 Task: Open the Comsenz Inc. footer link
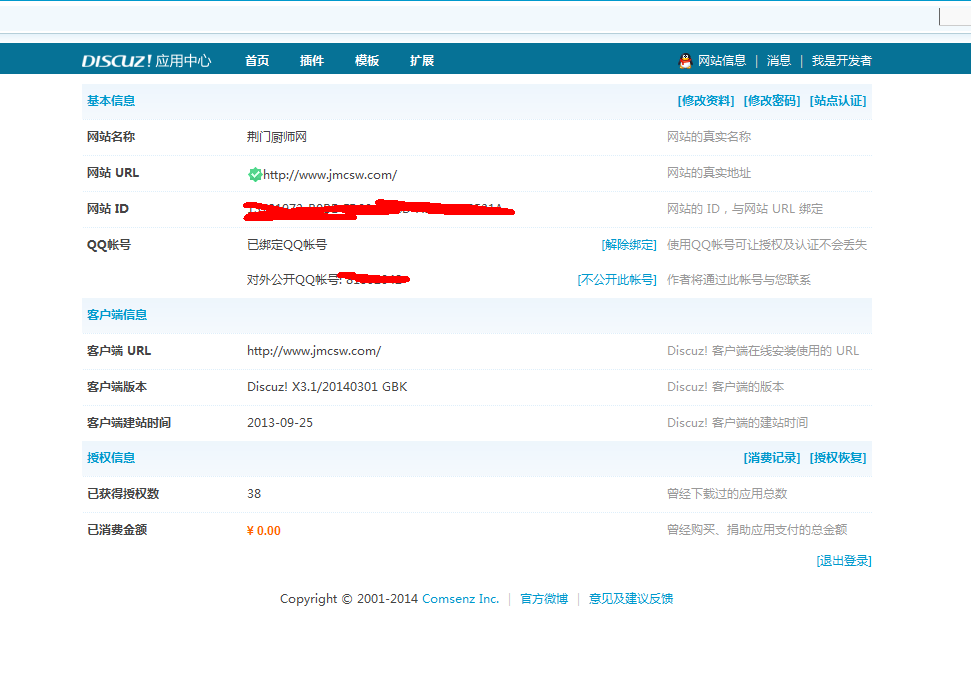(460, 599)
